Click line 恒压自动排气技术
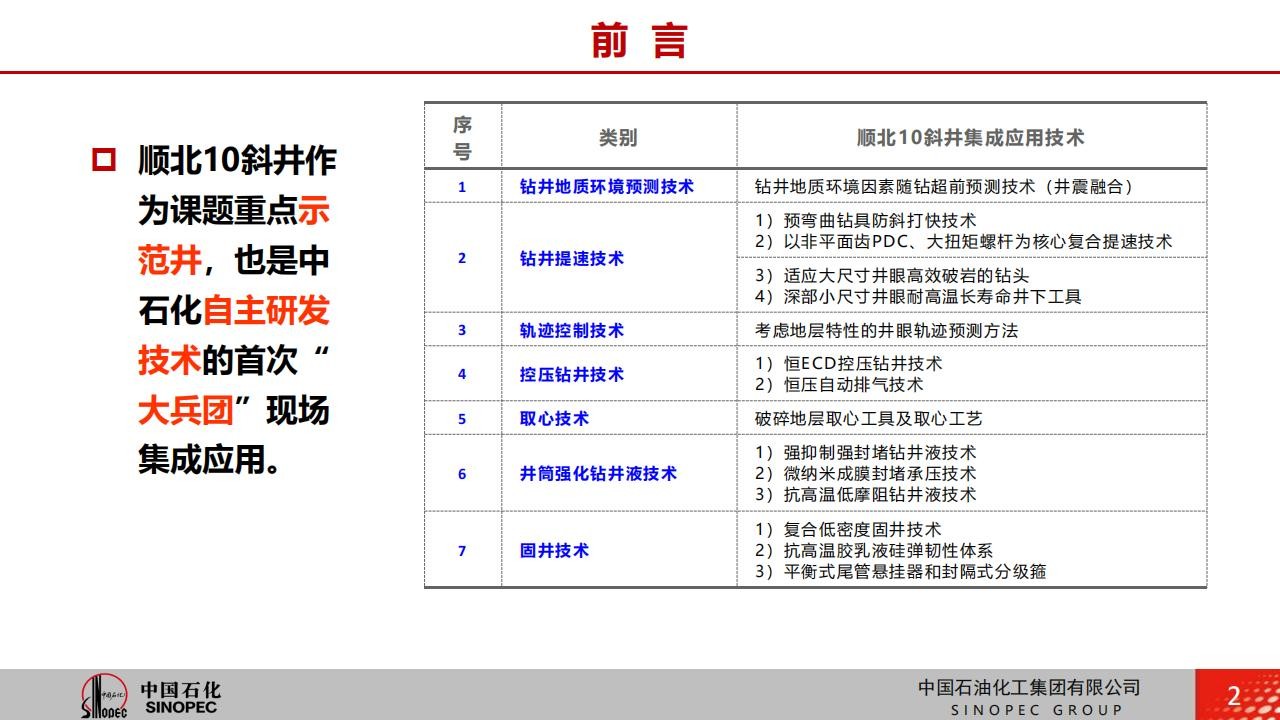 853,384
